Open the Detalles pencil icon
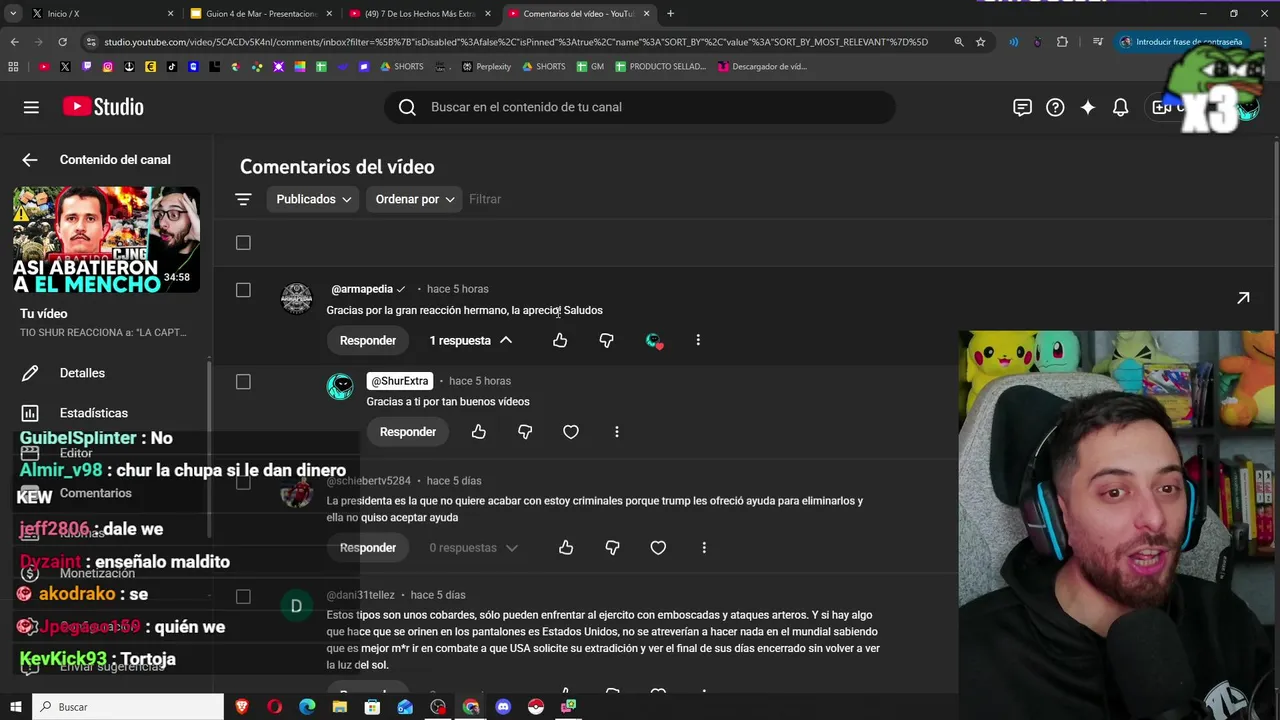Screen dimensions: 1280x720 (30, 373)
